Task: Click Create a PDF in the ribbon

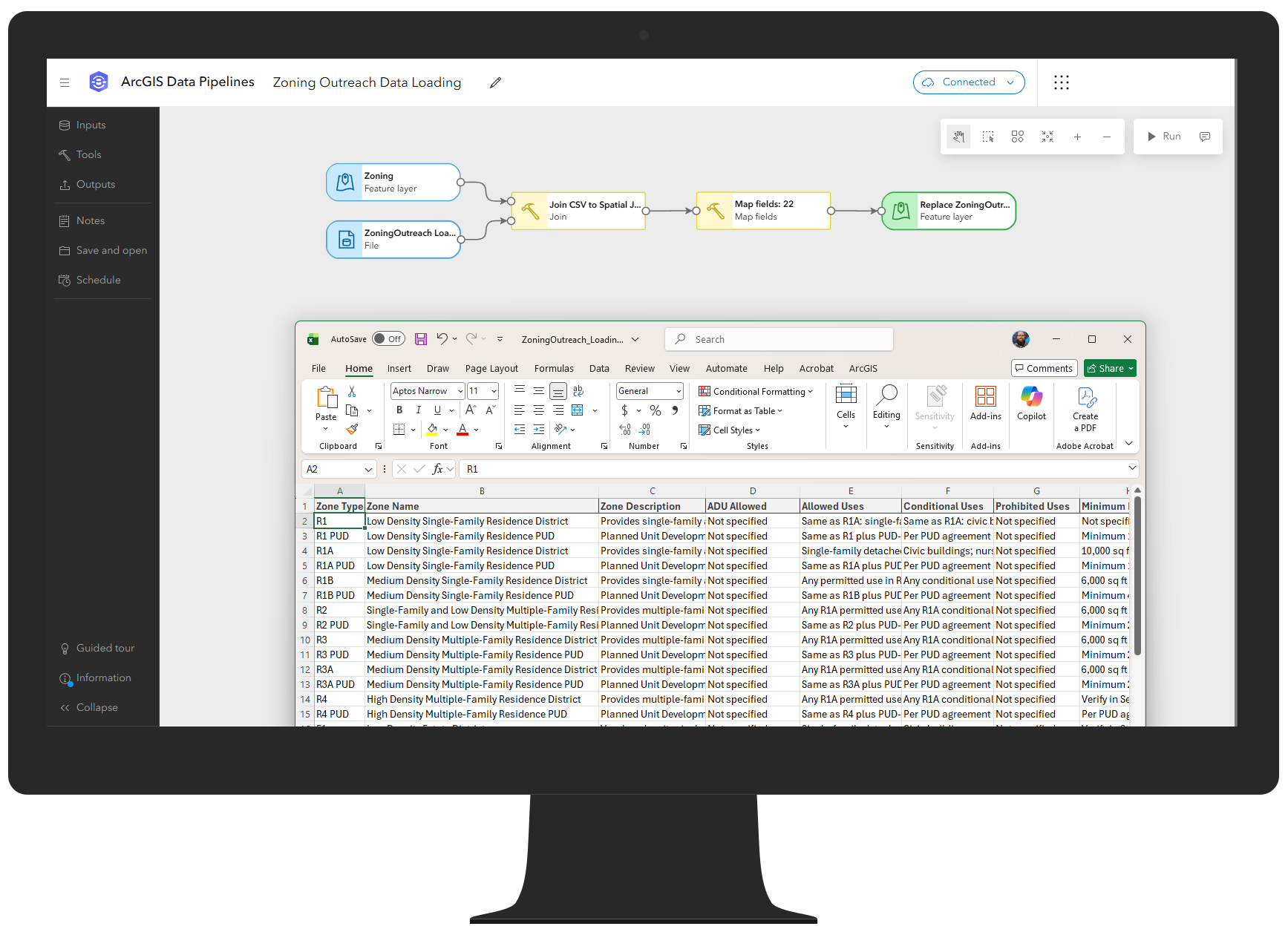Action: pos(1085,410)
